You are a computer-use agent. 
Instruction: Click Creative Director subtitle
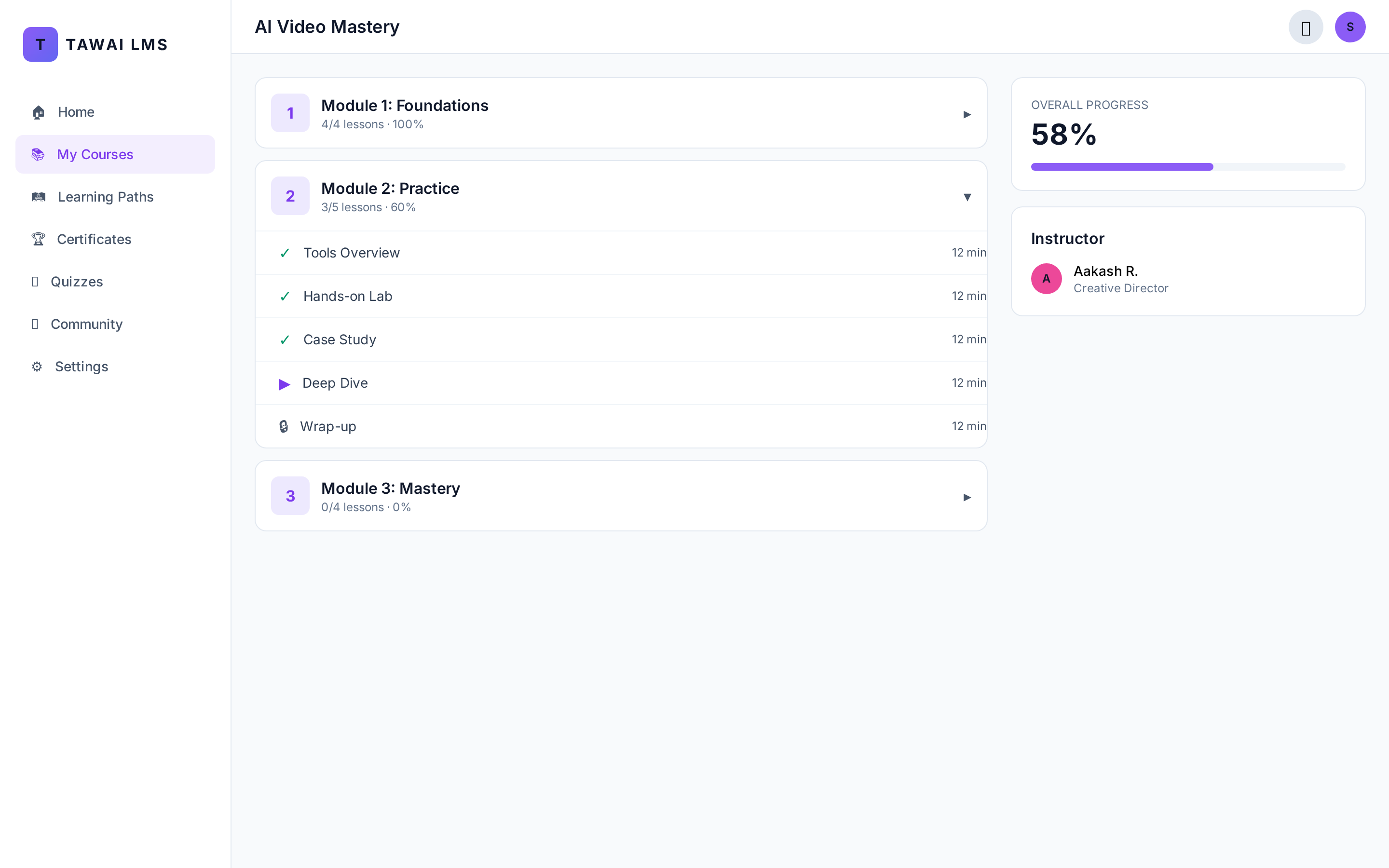(1121, 288)
